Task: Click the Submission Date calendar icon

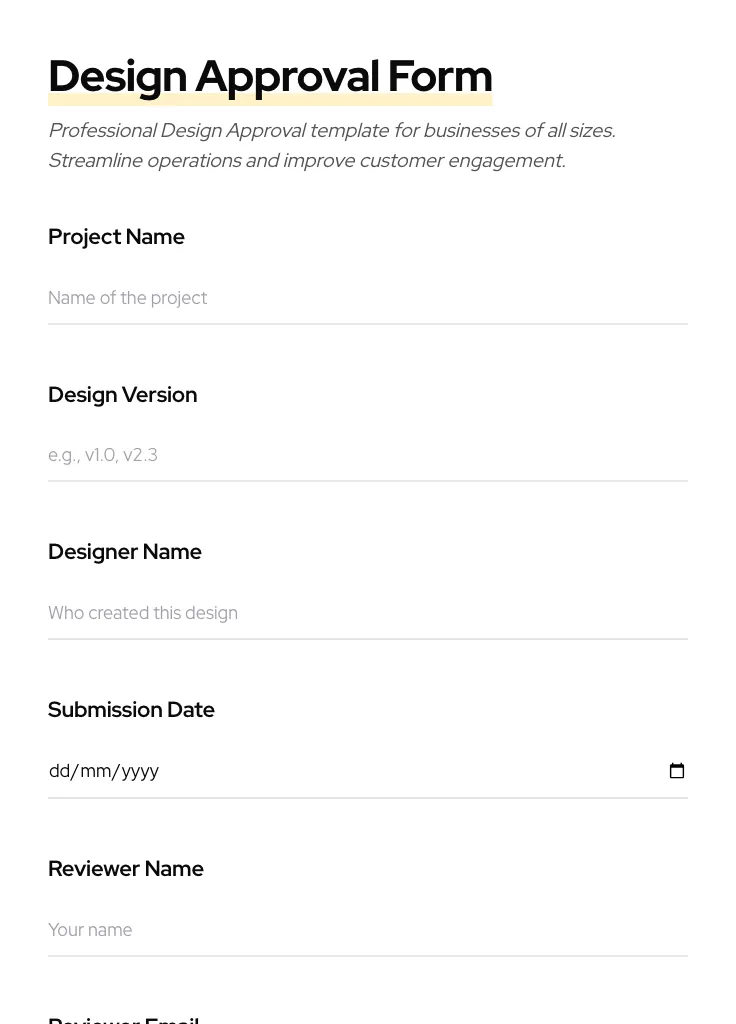Action: coord(677,770)
